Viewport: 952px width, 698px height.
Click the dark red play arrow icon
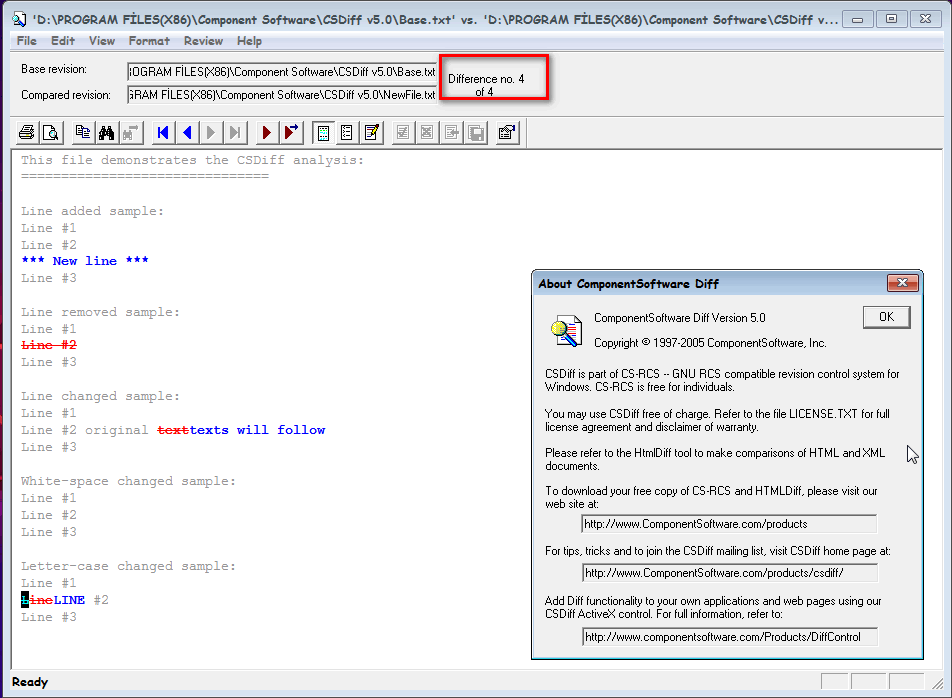[x=267, y=132]
